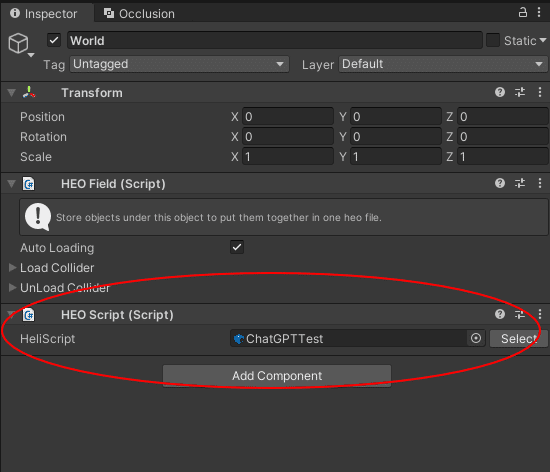The image size is (550, 472).
Task: Open the Tag dropdown showing Untagged
Action: tap(180, 64)
